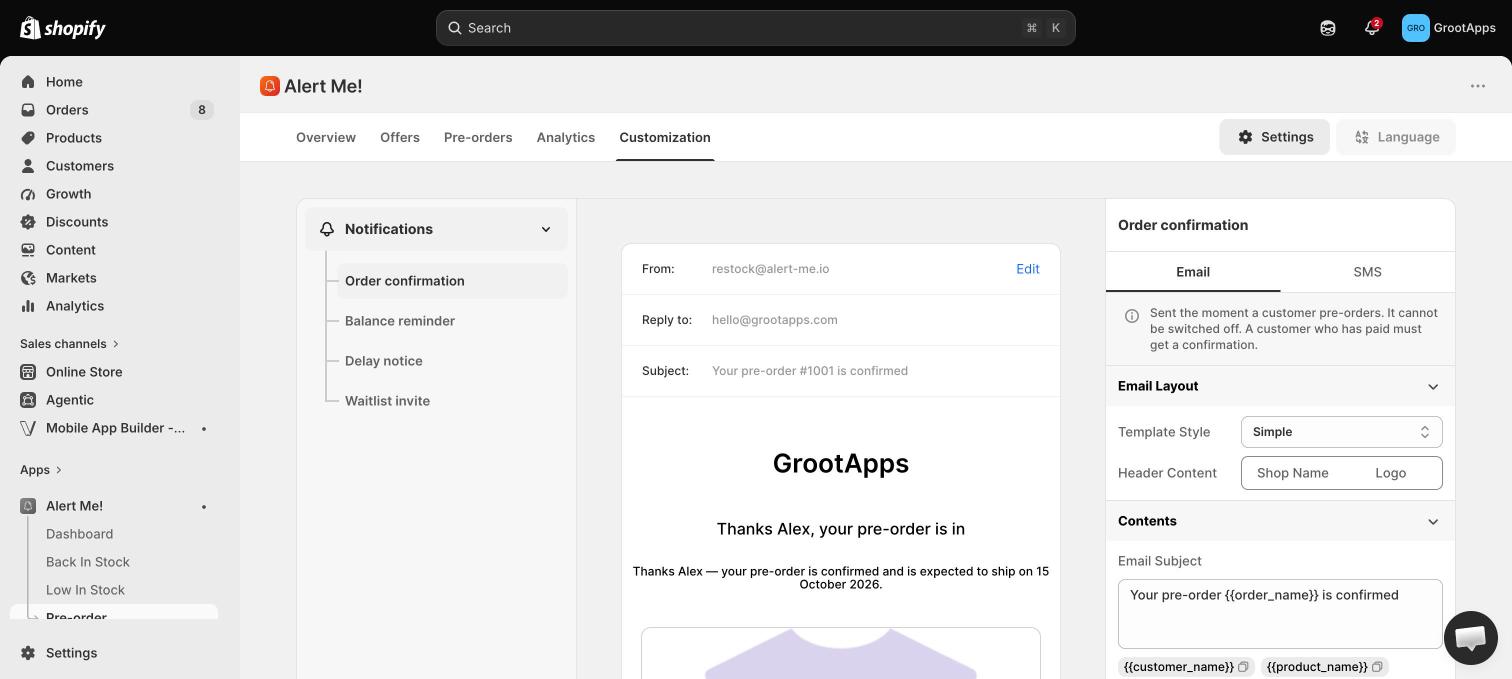
Task: Click the Agentic channel icon
Action: tap(28, 400)
